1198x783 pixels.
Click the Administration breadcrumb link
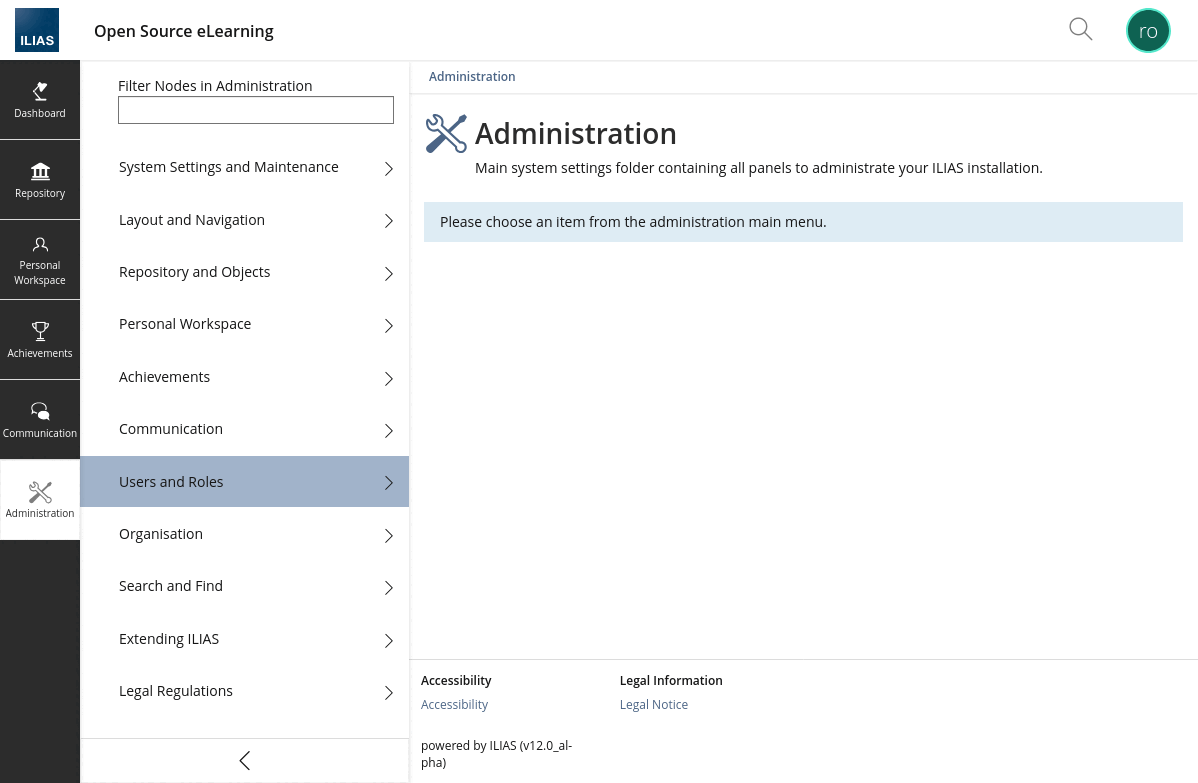[472, 77]
